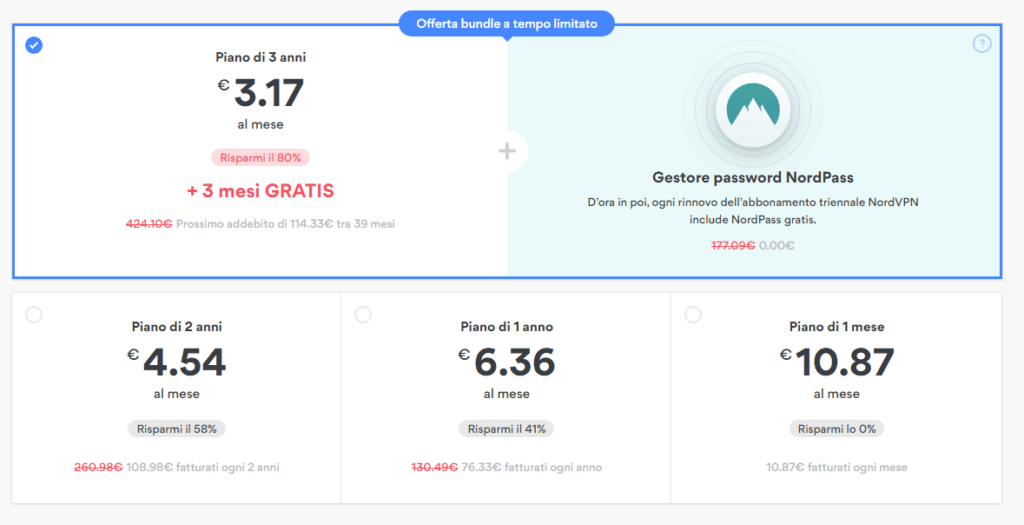Open the question mark help icon
The height and width of the screenshot is (525, 1024).
pos(982,44)
